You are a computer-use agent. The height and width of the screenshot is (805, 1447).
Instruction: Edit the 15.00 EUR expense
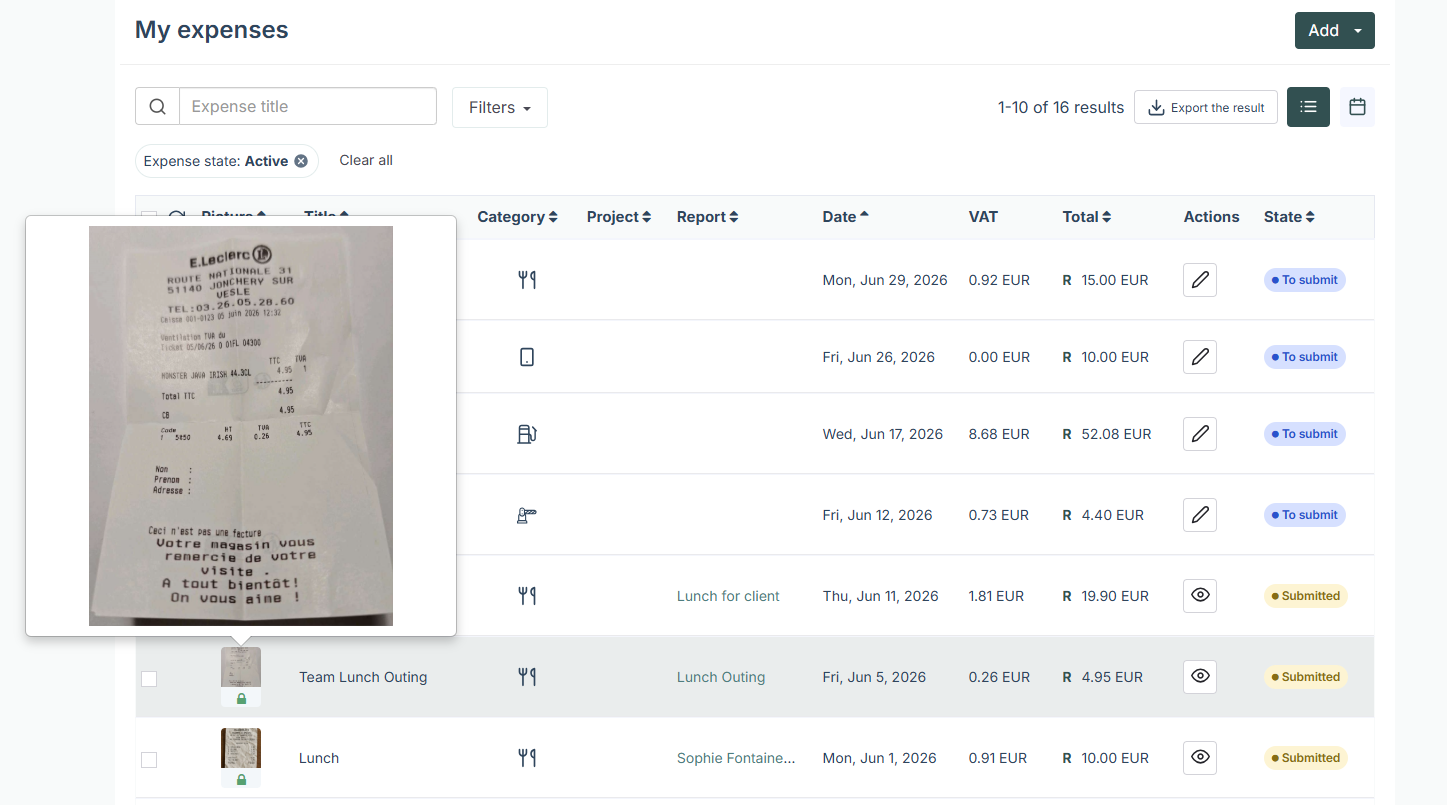pyautogui.click(x=1200, y=280)
